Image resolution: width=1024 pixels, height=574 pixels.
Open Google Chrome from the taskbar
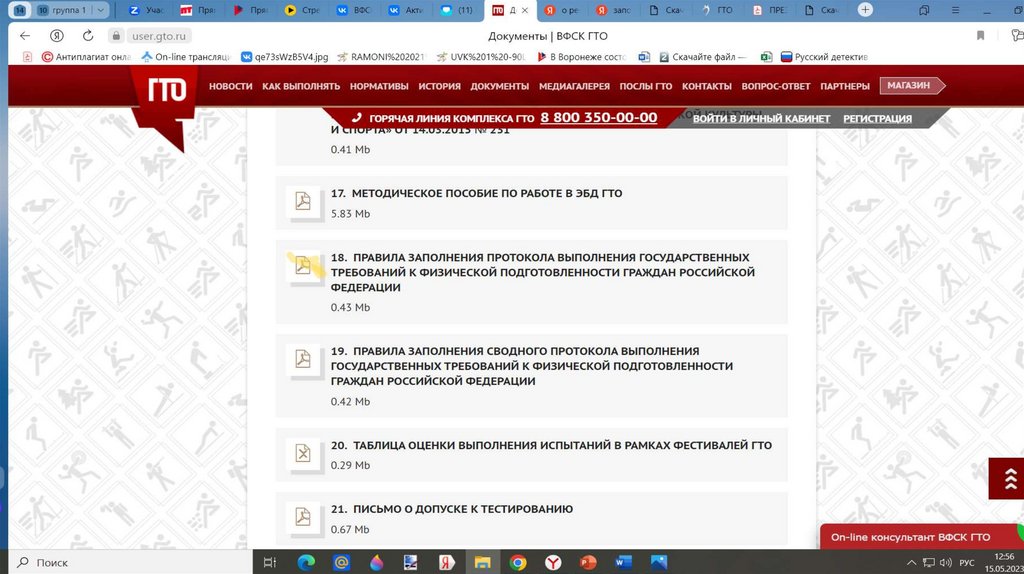tap(518, 563)
